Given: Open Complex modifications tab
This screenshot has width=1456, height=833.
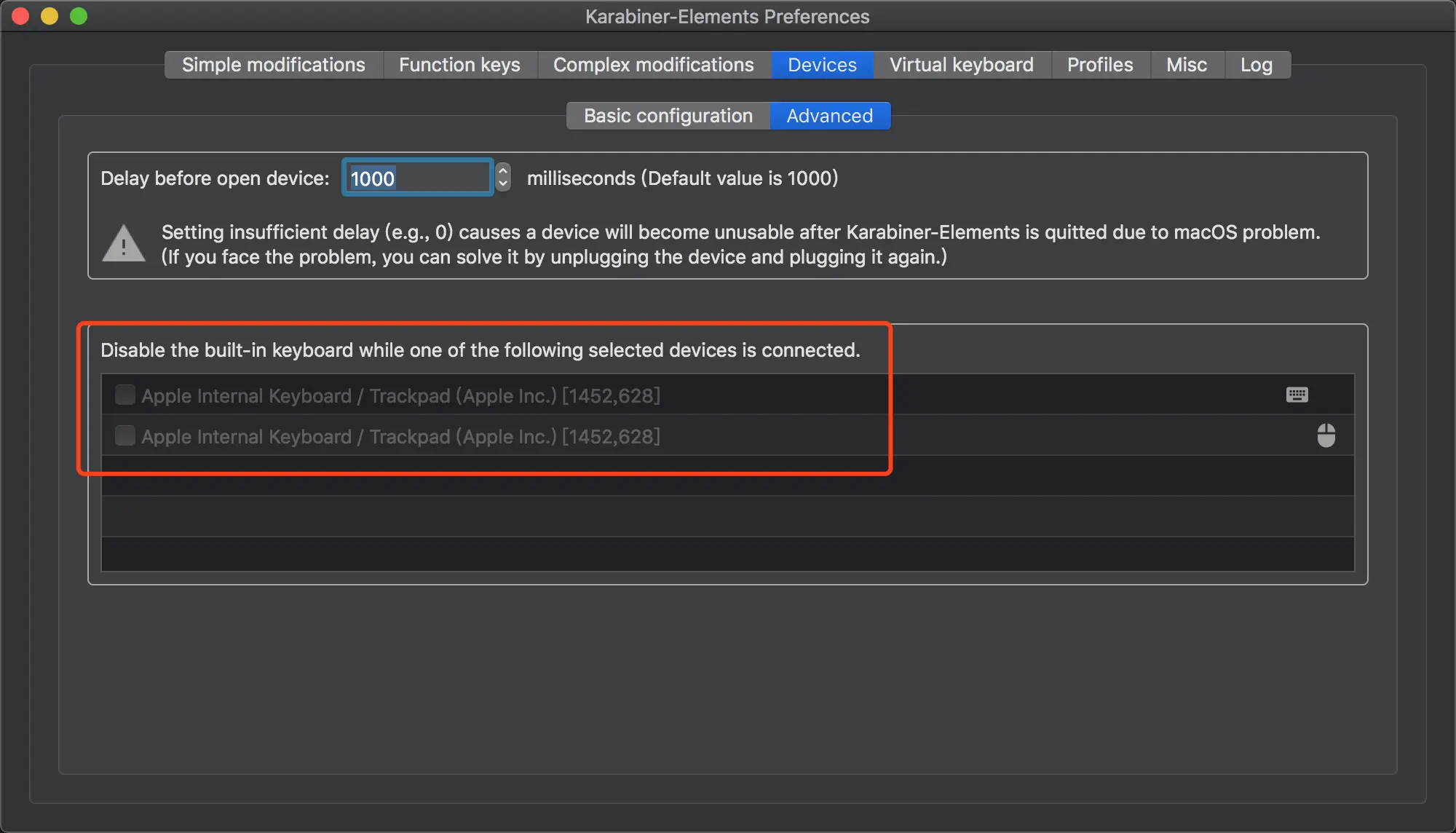Looking at the screenshot, I should (x=653, y=65).
